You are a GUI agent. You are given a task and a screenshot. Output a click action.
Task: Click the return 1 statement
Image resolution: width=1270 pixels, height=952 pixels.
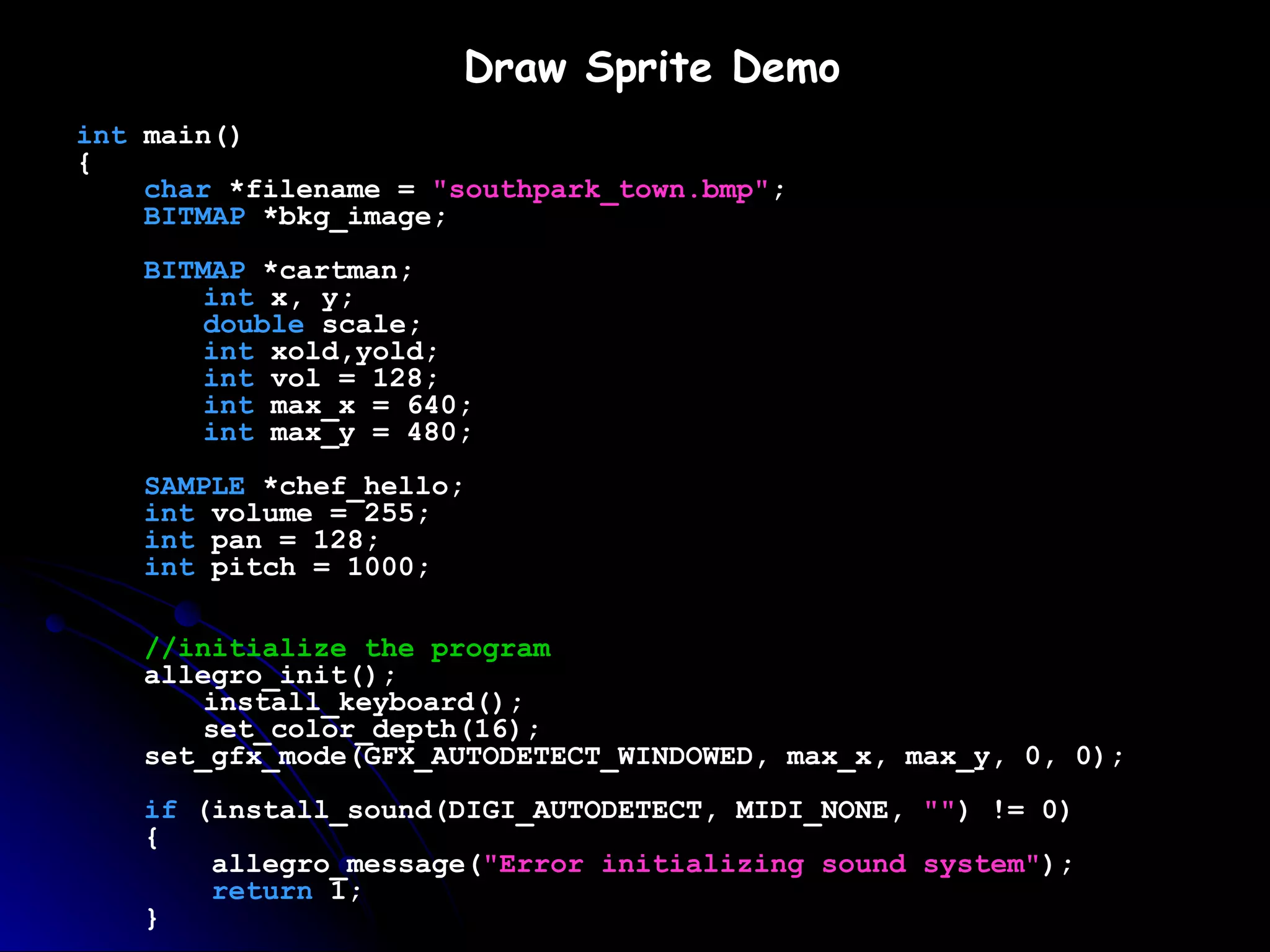pyautogui.click(x=286, y=891)
